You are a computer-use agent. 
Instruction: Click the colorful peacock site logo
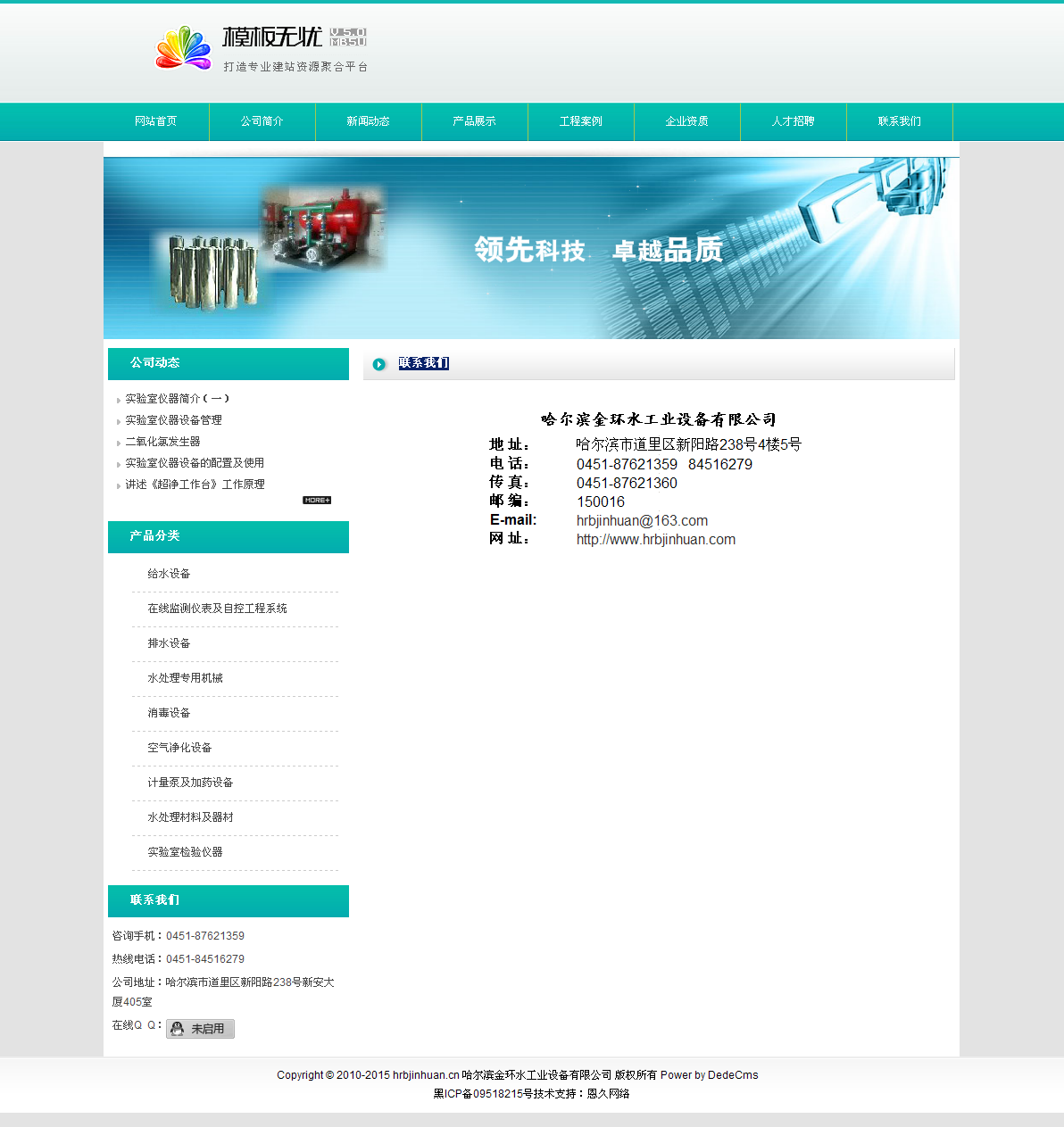pos(184,47)
